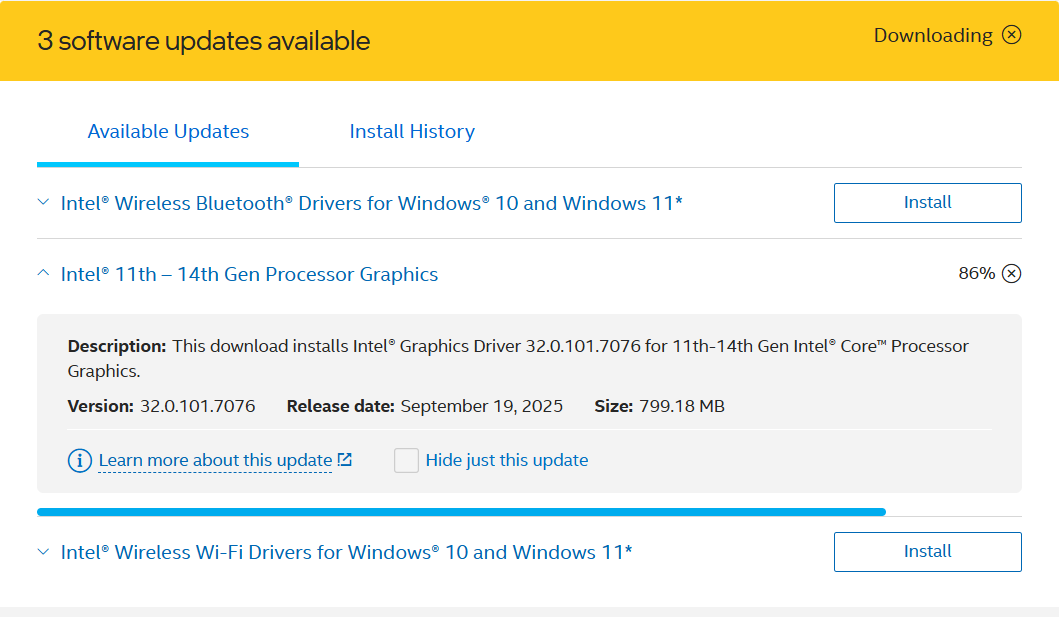Cancel the 86% graphics driver download
Image resolution: width=1059 pixels, height=617 pixels.
tap(1011, 274)
